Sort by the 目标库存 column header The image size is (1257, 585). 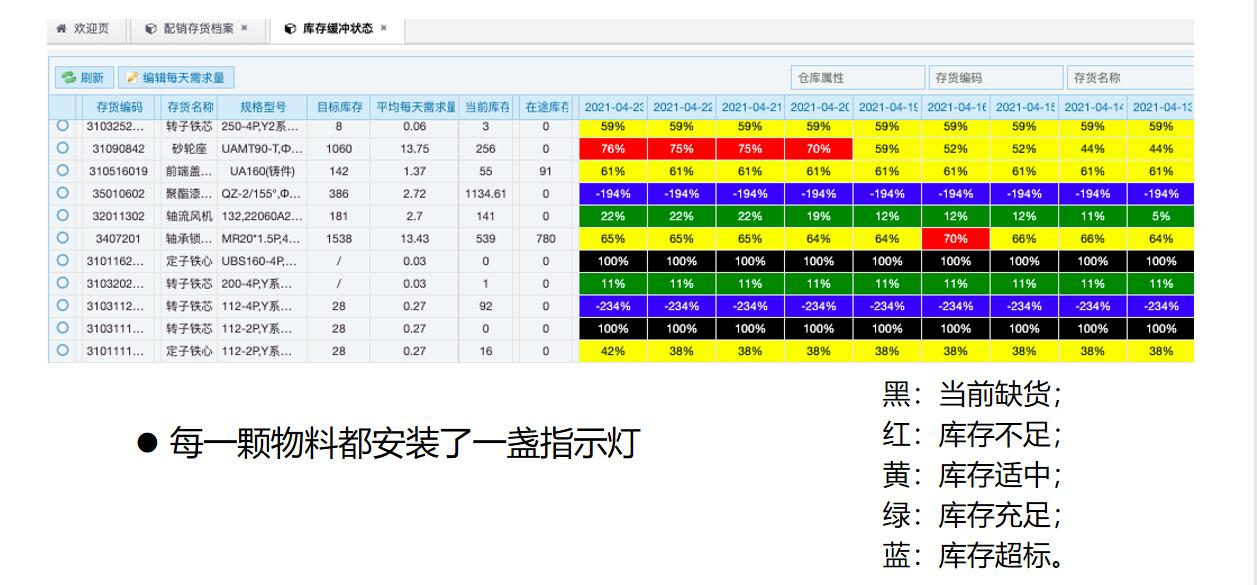click(339, 106)
